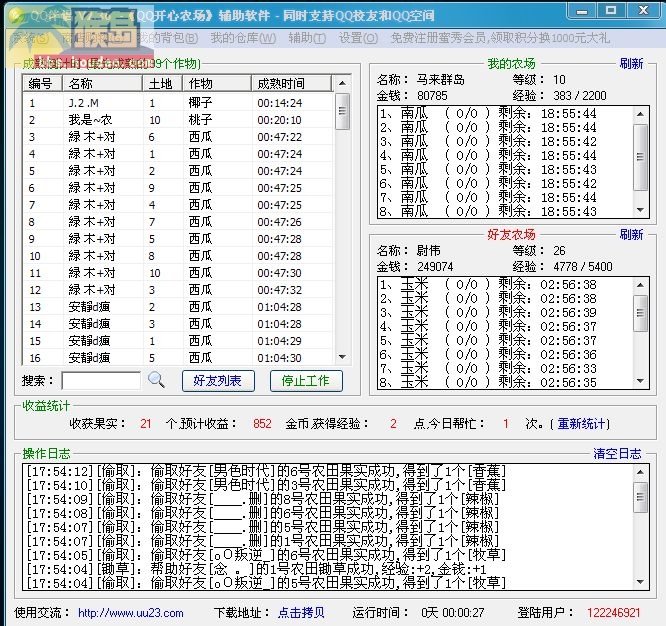Down arrow of 好友农场 plot list

point(641,381)
